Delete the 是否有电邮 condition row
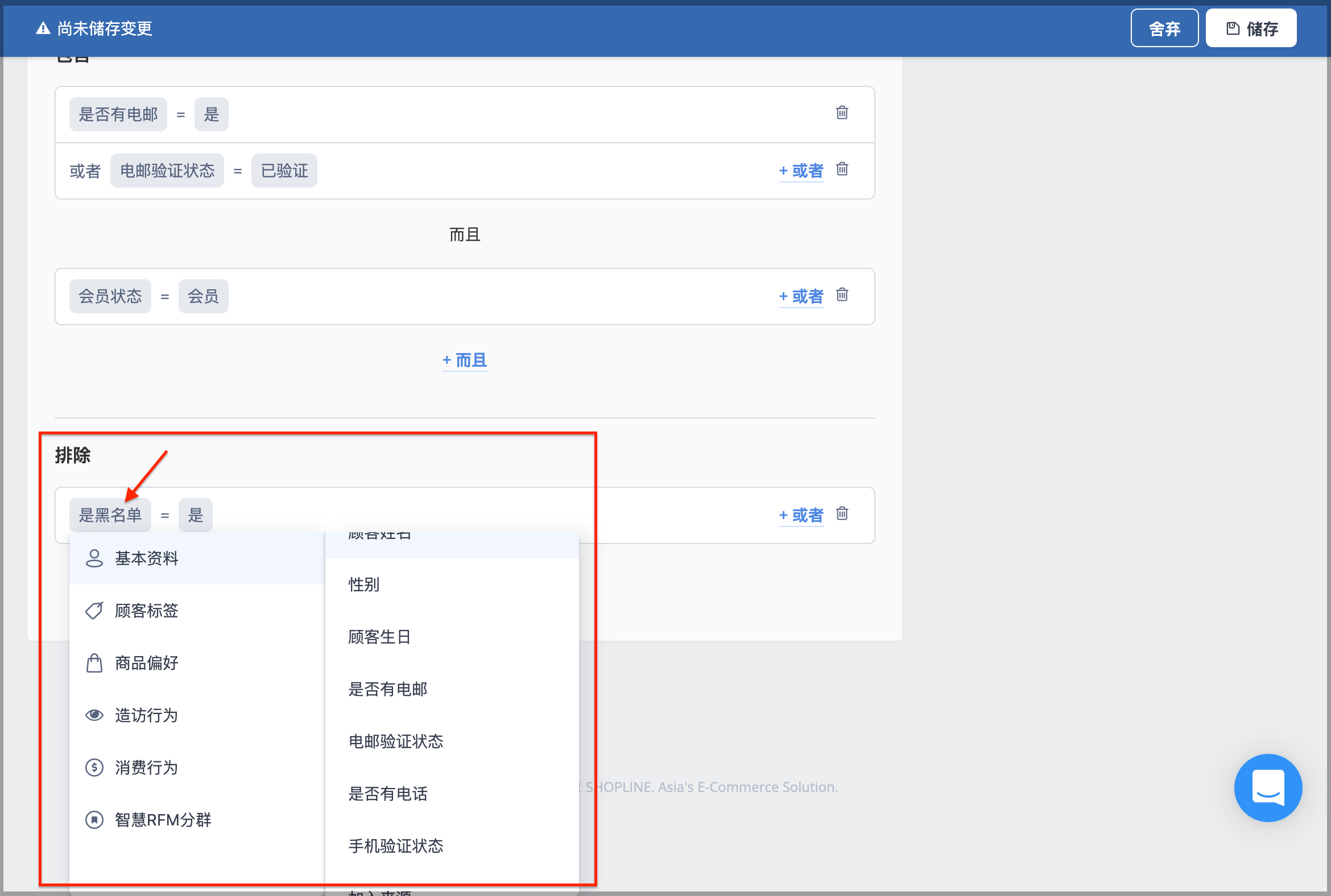Image resolution: width=1331 pixels, height=896 pixels. [x=842, y=113]
